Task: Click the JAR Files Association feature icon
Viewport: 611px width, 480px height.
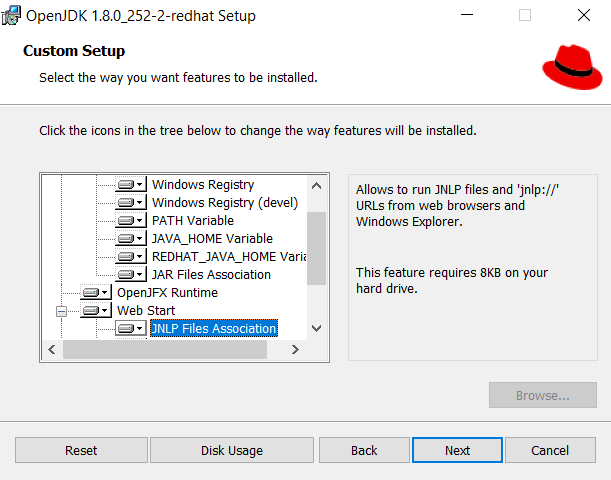Action: click(130, 275)
